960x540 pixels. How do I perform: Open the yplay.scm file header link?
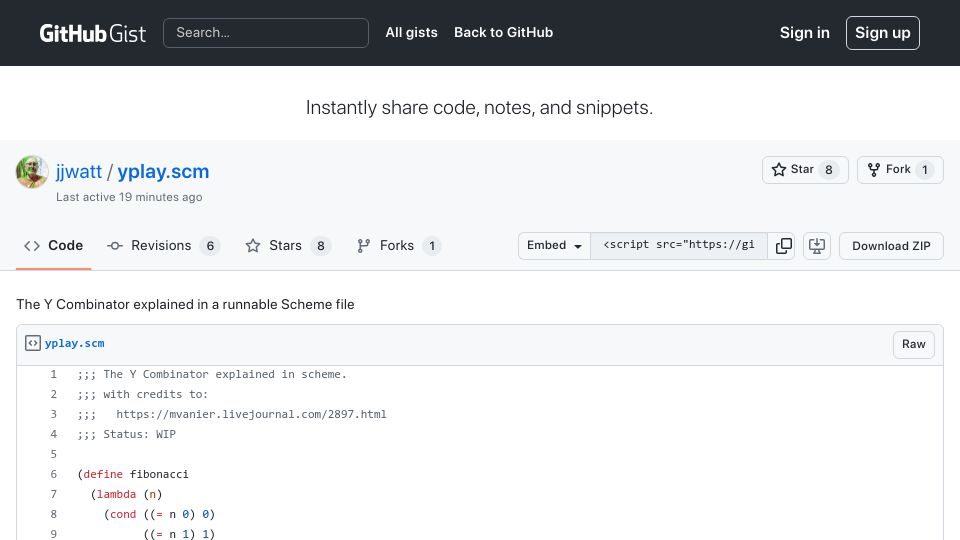click(75, 343)
